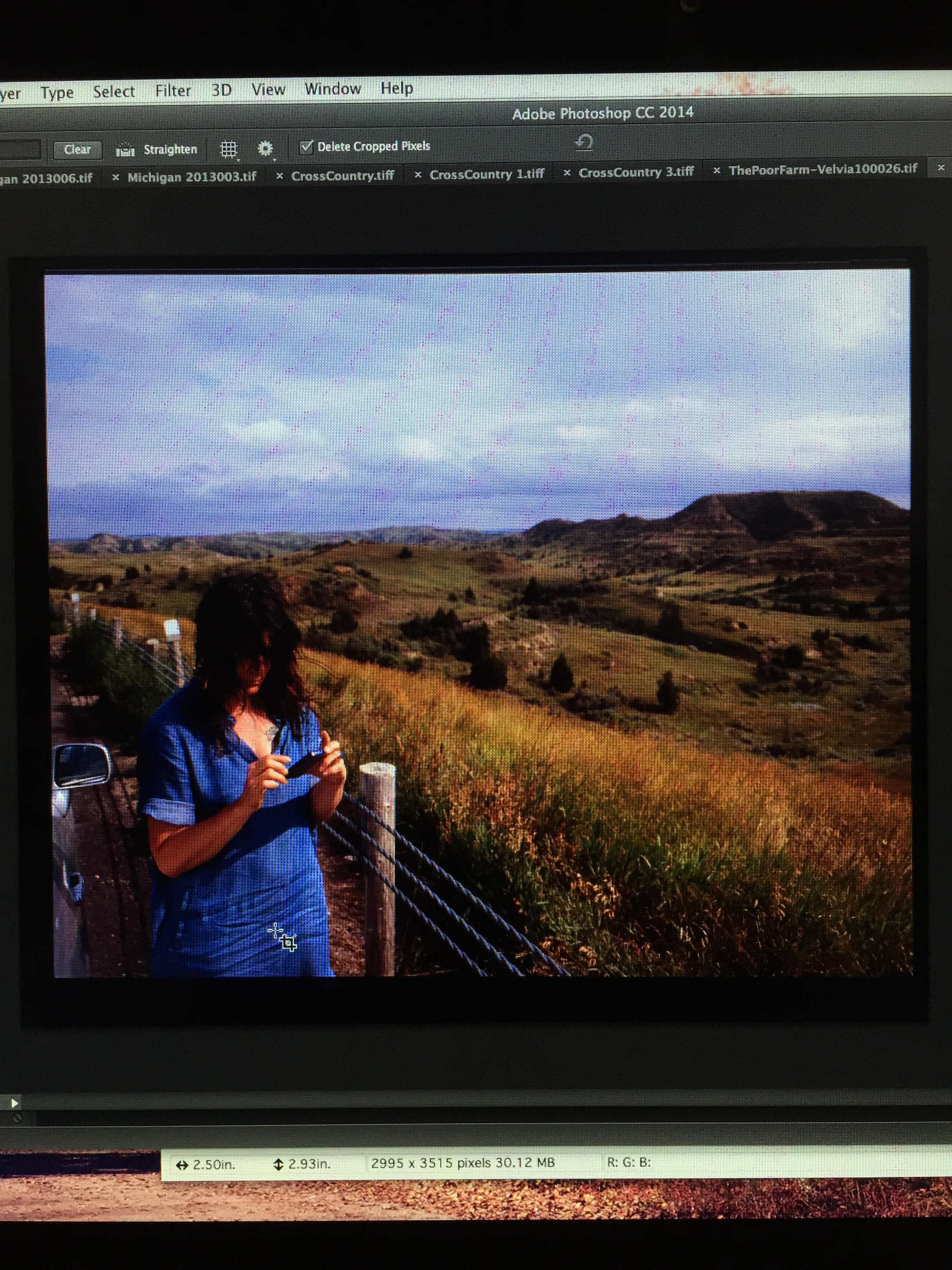The height and width of the screenshot is (1270, 952).
Task: Toggle the Delete Cropped Pixels checkbox
Action: click(306, 146)
